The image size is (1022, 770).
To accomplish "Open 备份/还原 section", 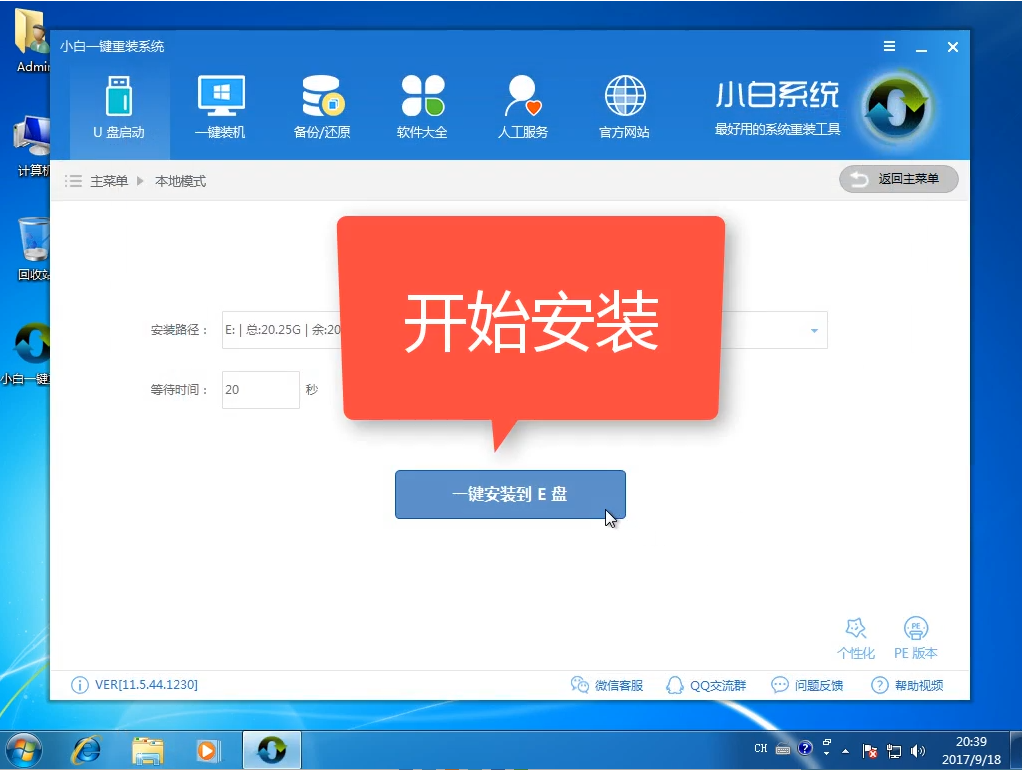I will click(322, 108).
